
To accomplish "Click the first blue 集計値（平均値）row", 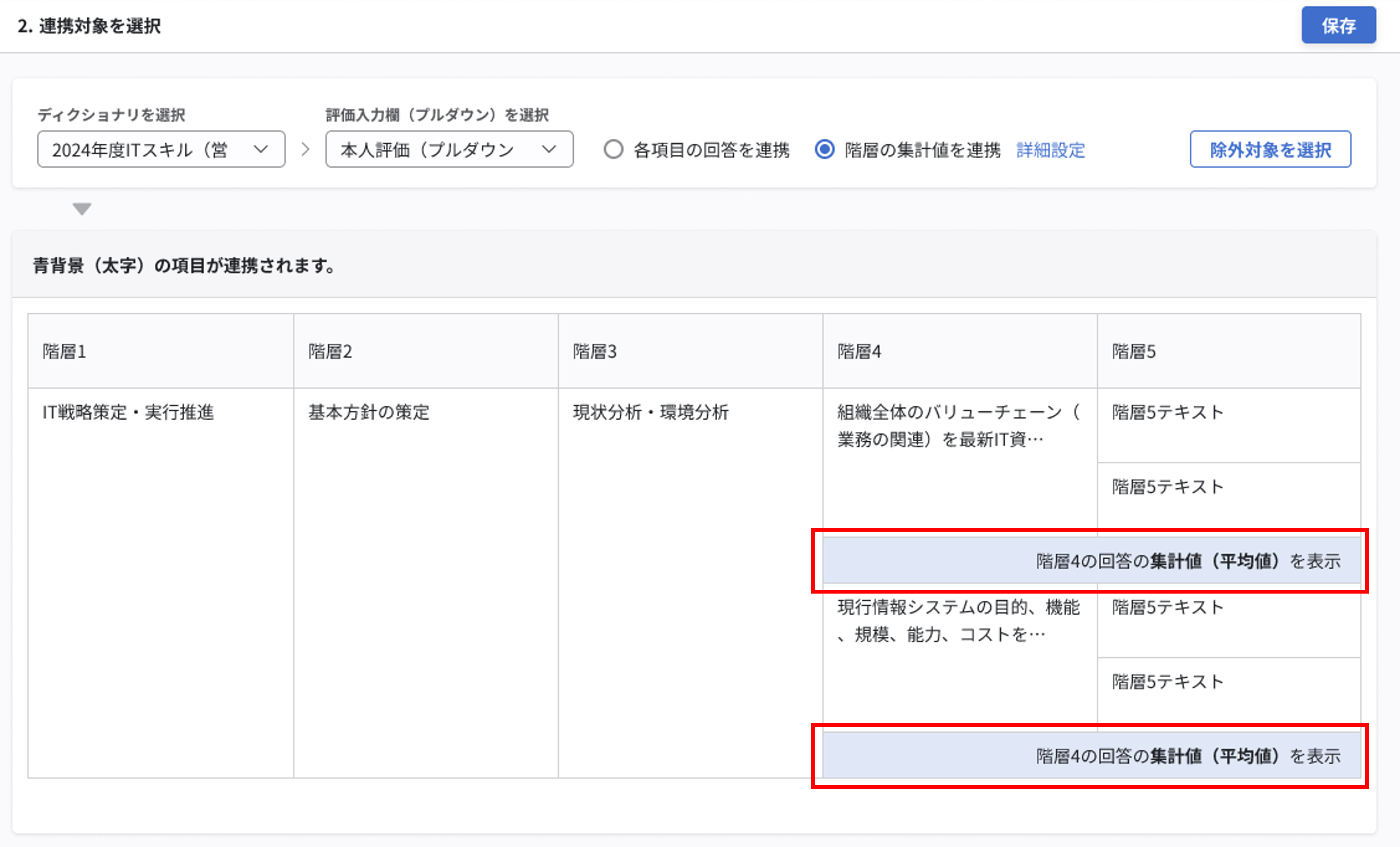I will pyautogui.click(x=1091, y=561).
